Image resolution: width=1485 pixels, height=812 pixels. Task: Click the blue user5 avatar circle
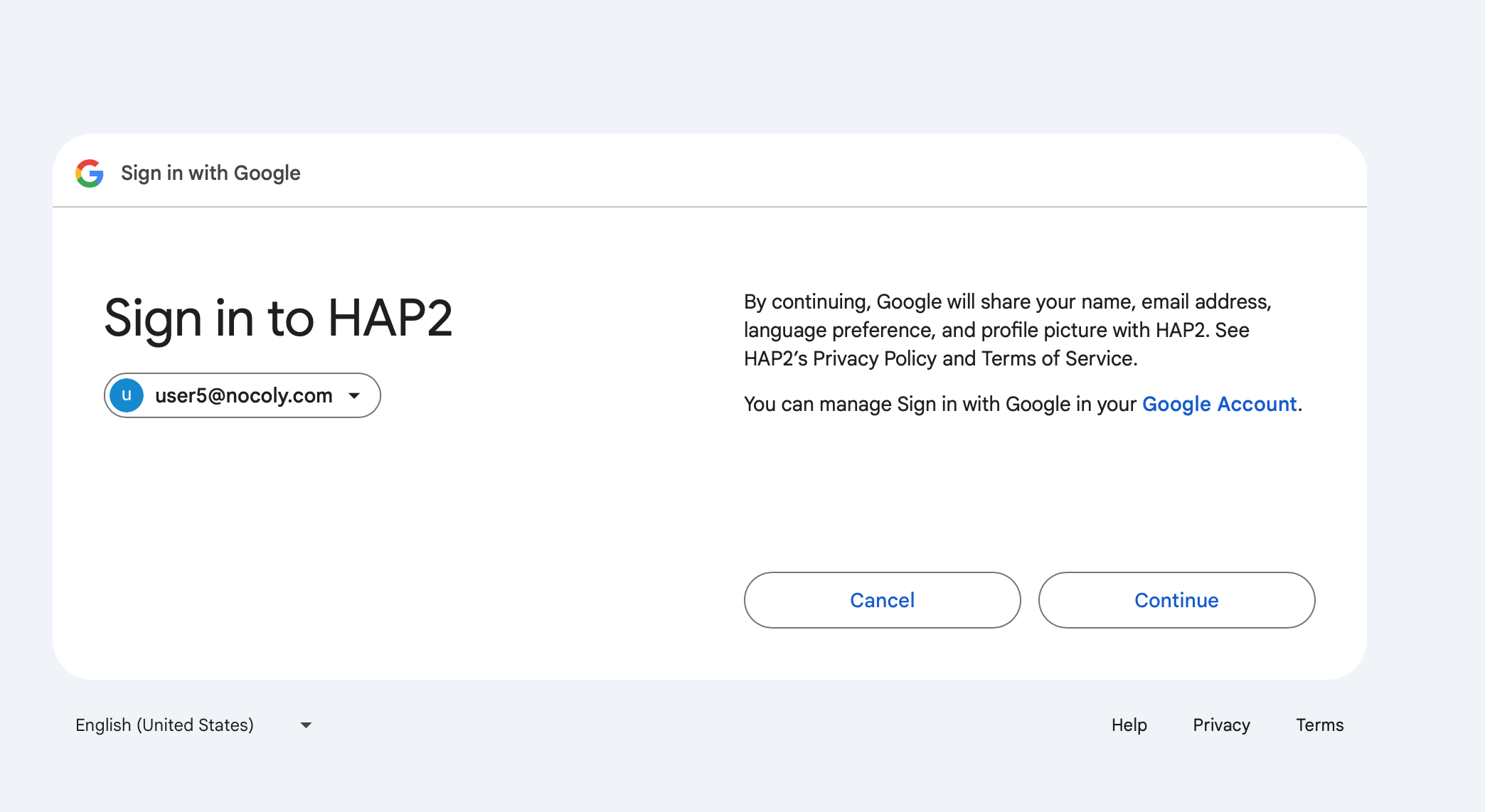(x=127, y=395)
